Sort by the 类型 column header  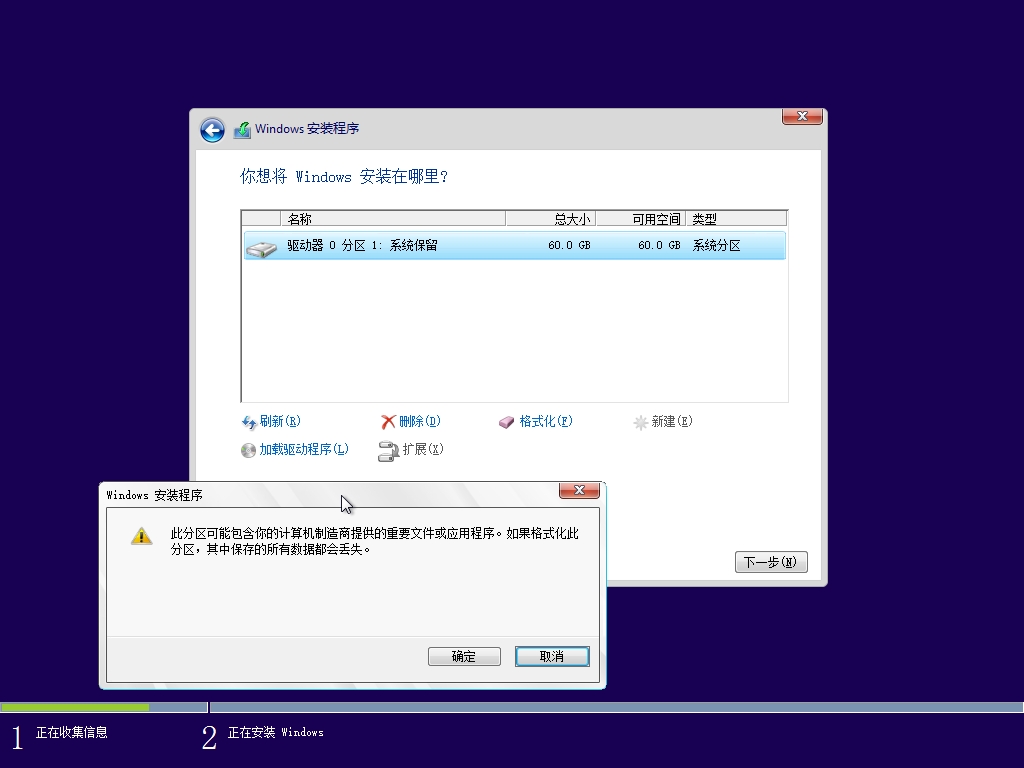[x=737, y=219]
